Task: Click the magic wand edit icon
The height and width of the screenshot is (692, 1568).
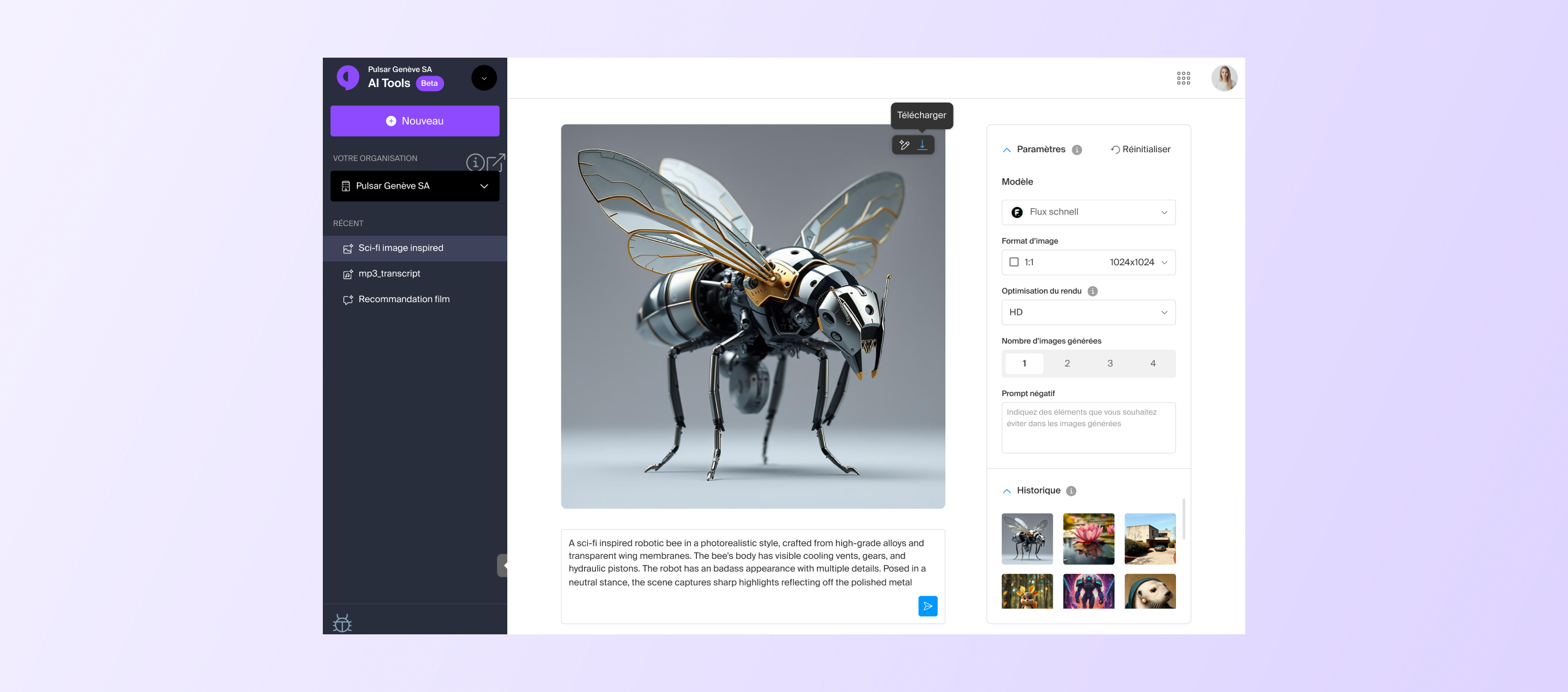Action: (904, 145)
